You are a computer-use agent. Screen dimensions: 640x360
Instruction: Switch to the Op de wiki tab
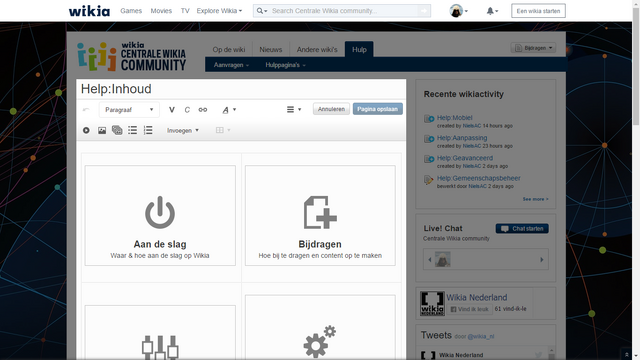[229, 49]
